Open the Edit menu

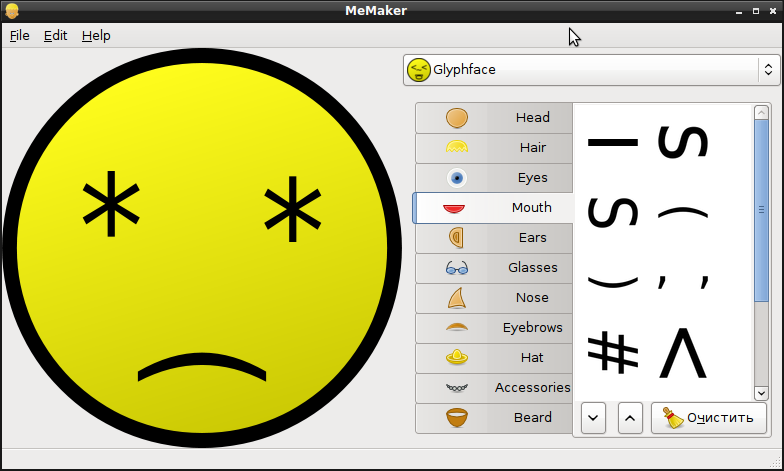55,36
